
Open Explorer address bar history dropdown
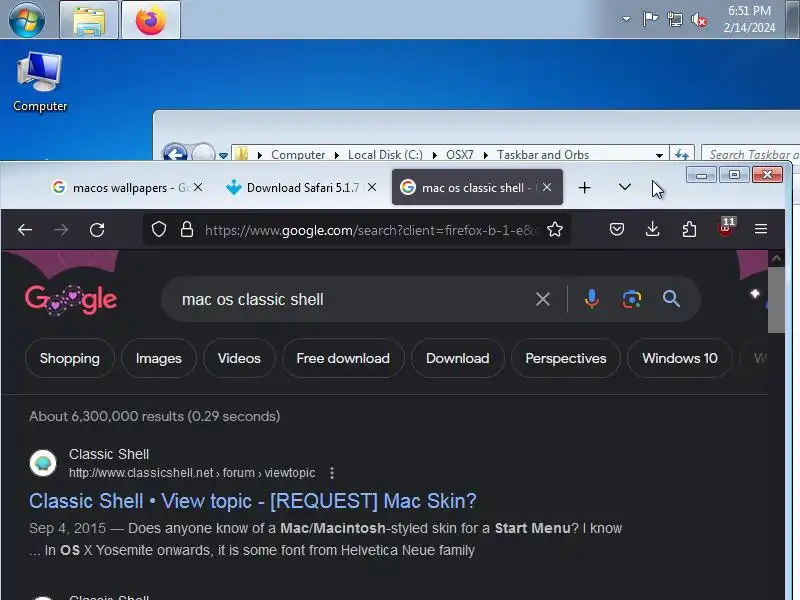point(659,155)
